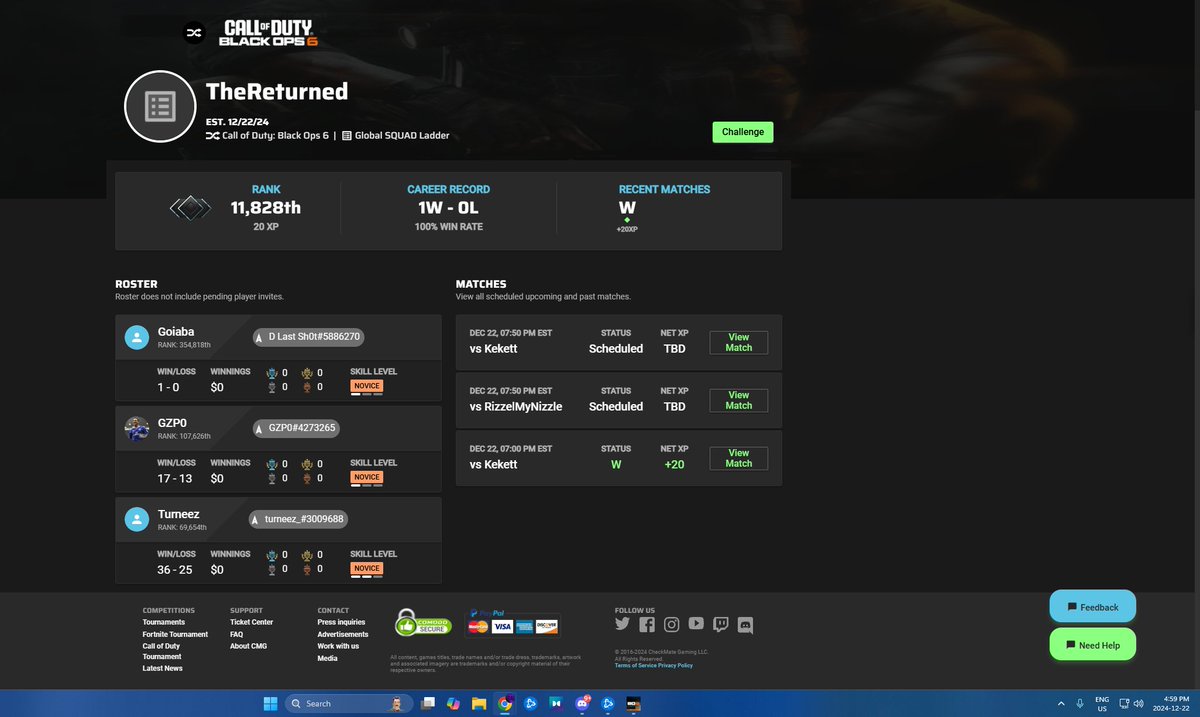View Match for 07:00 PM vs Kekett

click(739, 458)
